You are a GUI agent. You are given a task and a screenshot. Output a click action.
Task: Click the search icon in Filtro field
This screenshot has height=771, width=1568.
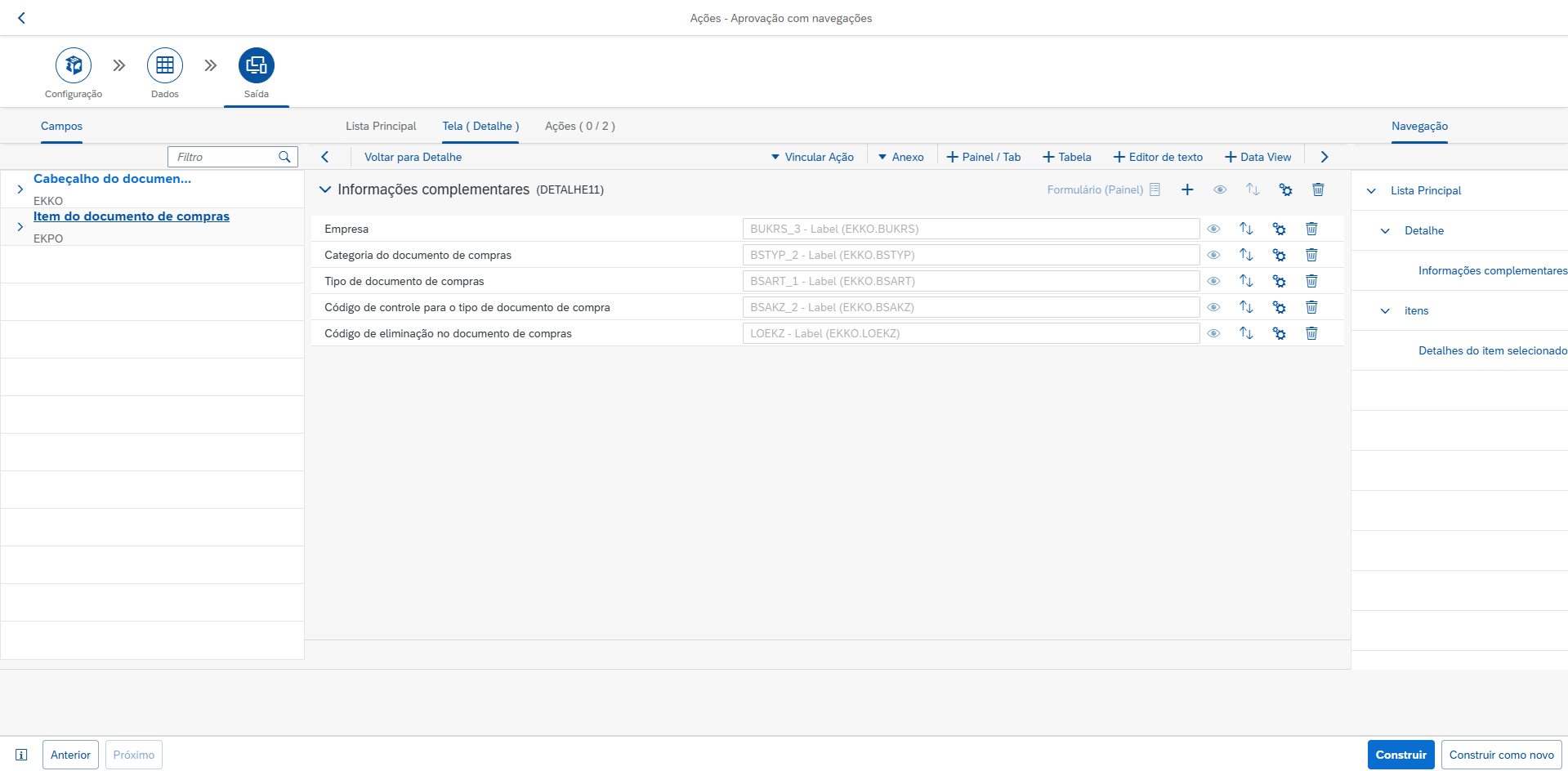coord(284,157)
